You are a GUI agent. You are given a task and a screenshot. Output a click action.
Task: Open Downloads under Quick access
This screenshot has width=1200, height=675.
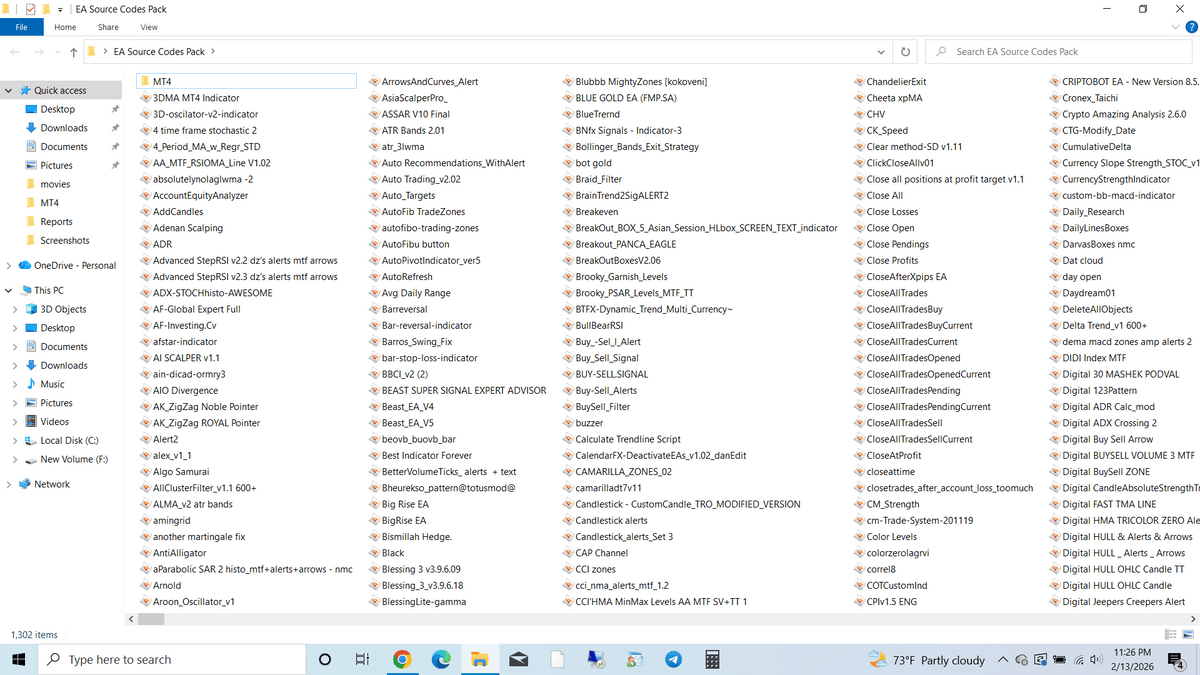point(64,128)
